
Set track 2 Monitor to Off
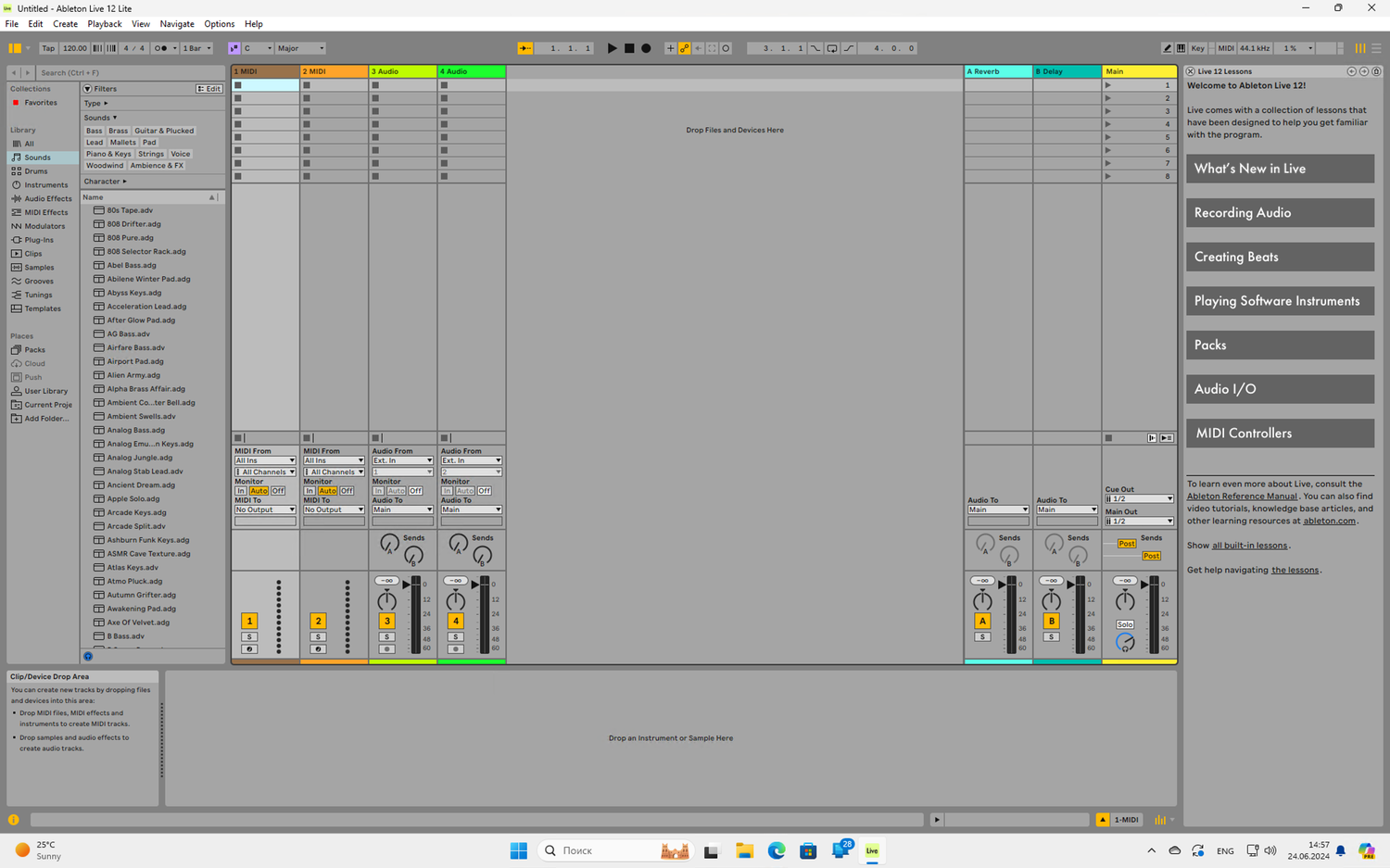click(x=347, y=491)
